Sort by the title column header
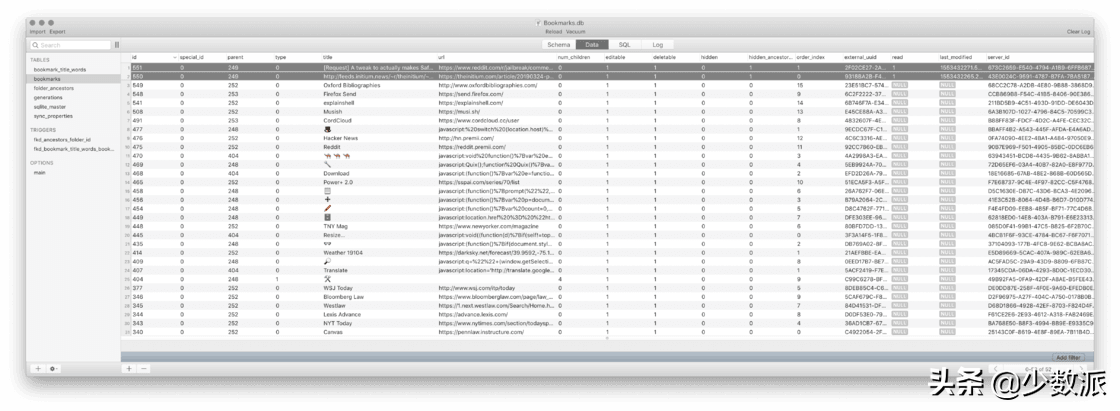The image size is (1120, 411). pyautogui.click(x=328, y=56)
